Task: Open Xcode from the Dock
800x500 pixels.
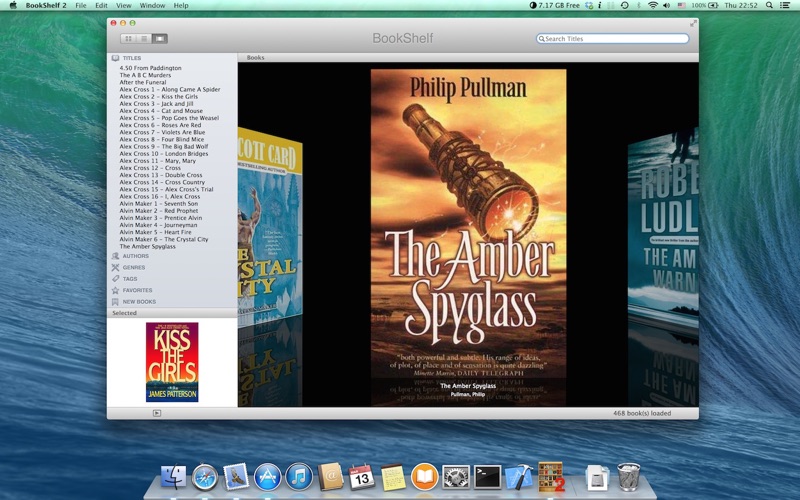Action: point(519,477)
